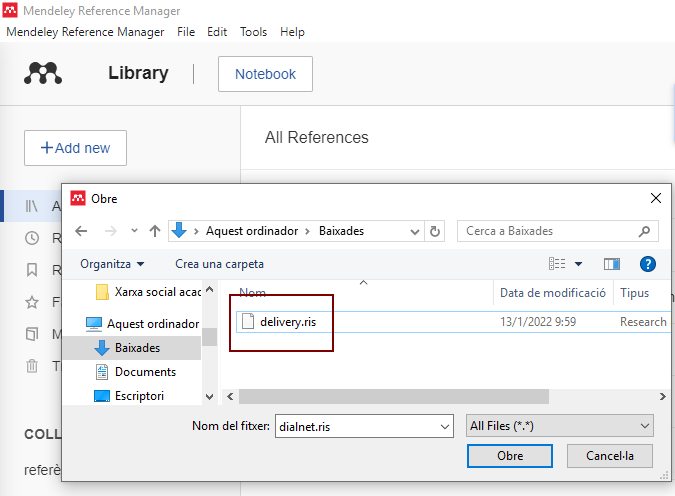This screenshot has width=675, height=496.
Task: Close the Obre dialog
Action: 656,198
